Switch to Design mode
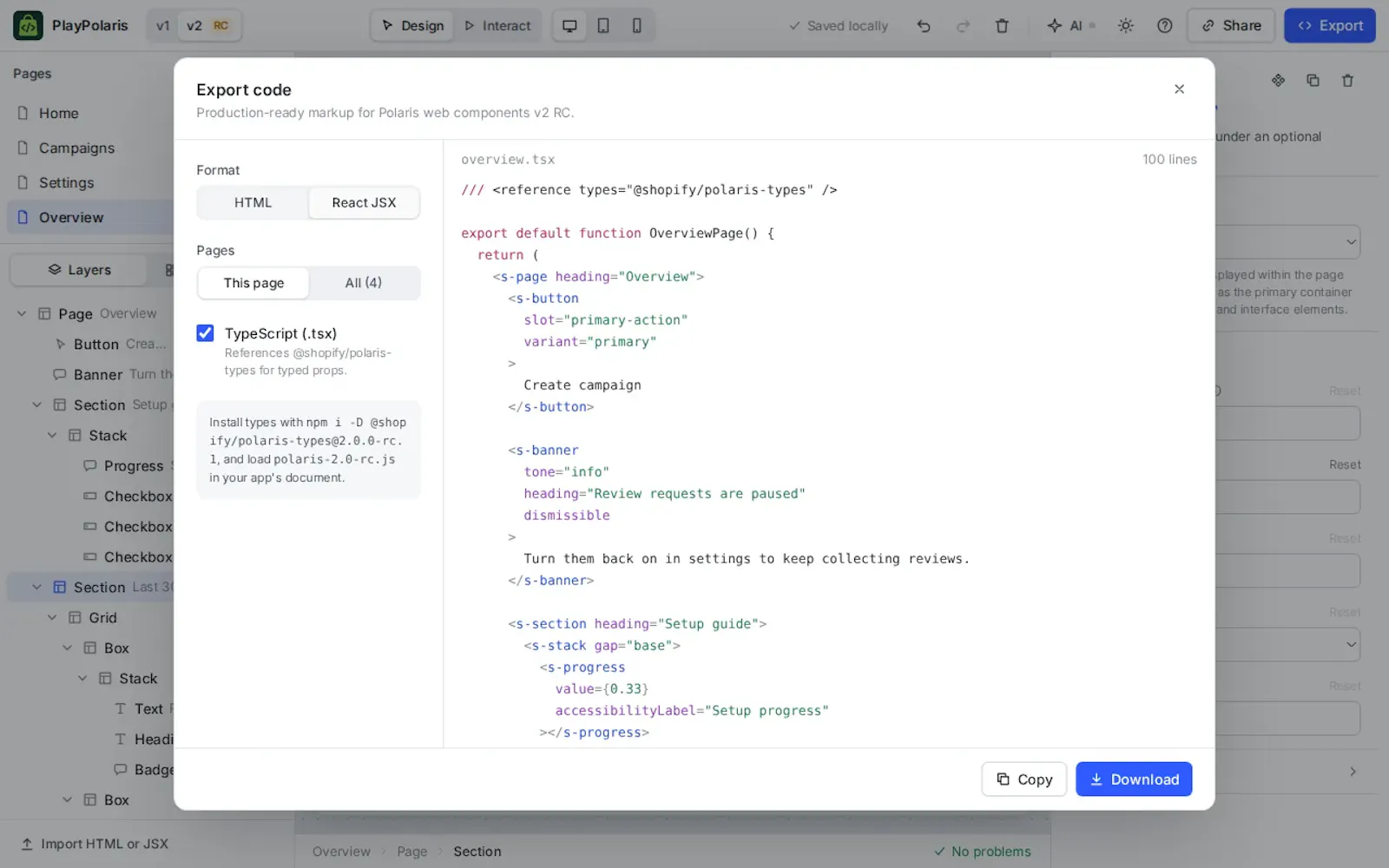The height and width of the screenshot is (868, 1389). (x=412, y=26)
